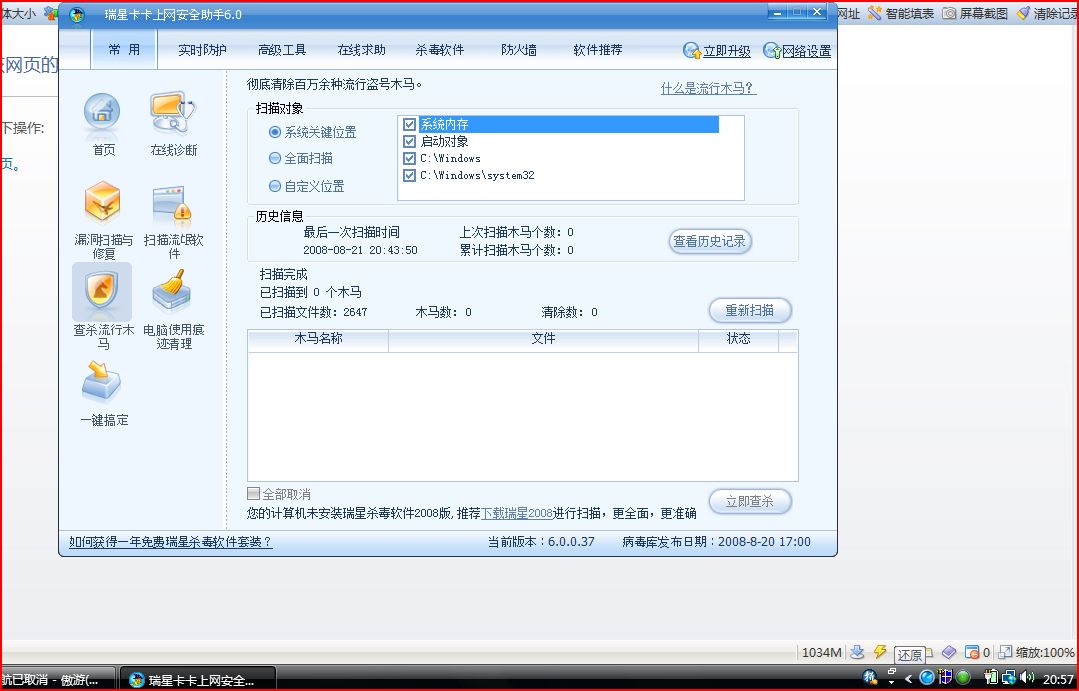The width and height of the screenshot is (1079, 691).
Task: Click the 傲游 browser taskbar button
Action: click(x=57, y=679)
